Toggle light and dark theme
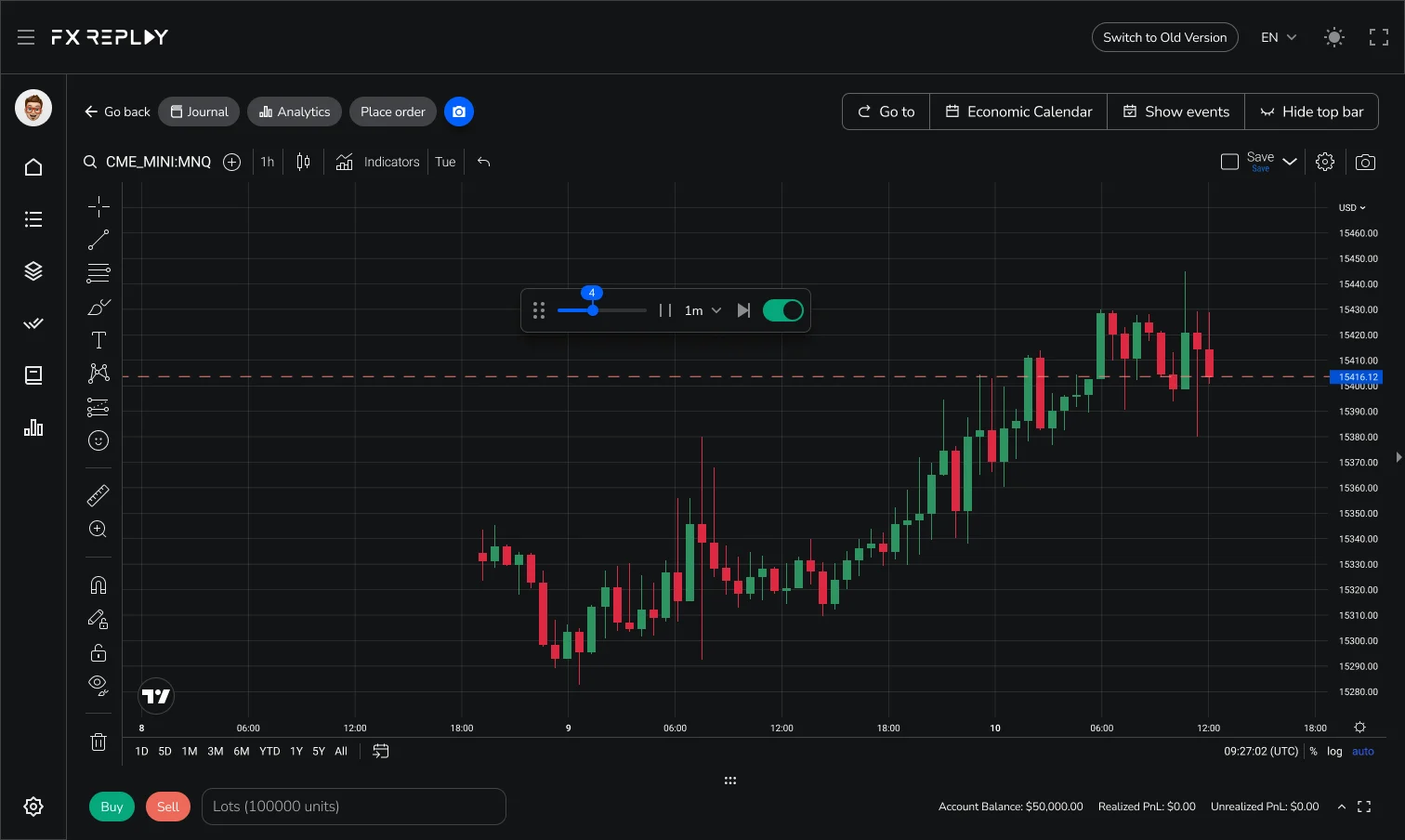The height and width of the screenshot is (840, 1405). tap(1334, 37)
